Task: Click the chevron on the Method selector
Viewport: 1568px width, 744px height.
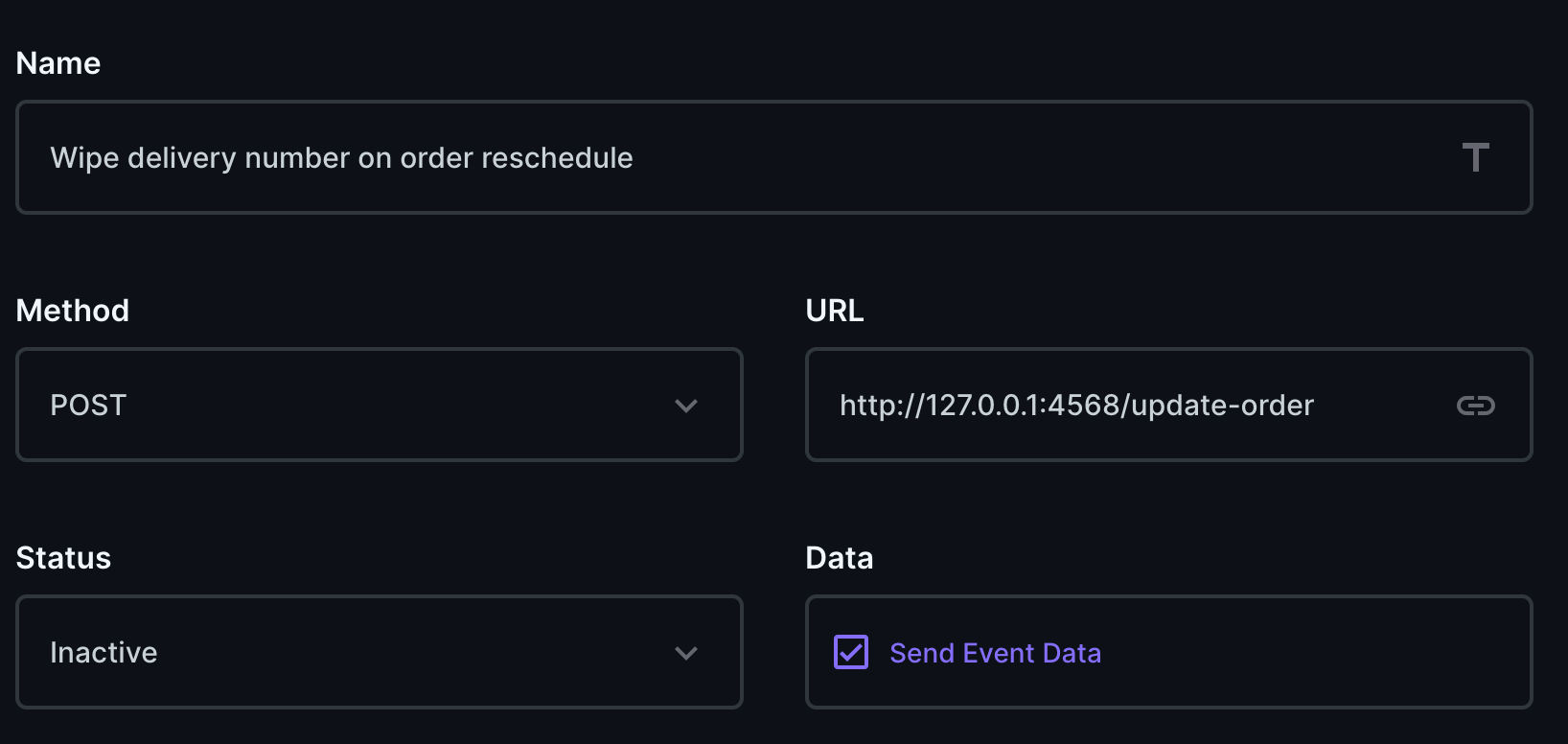Action: (x=684, y=405)
